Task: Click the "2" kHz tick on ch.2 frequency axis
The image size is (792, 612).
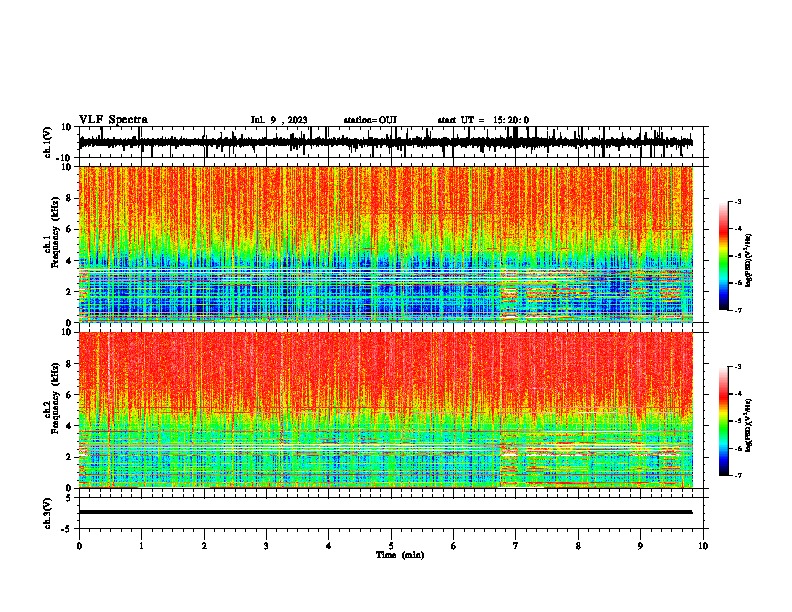Action: click(70, 457)
